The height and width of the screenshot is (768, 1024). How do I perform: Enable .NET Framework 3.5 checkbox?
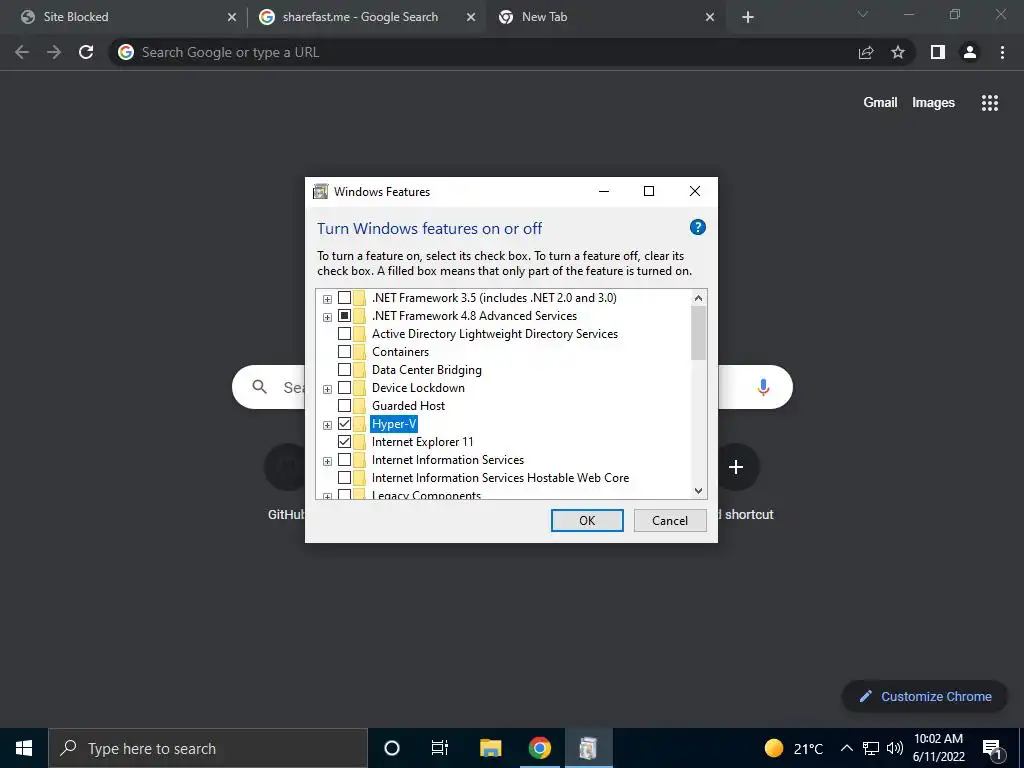click(x=344, y=298)
